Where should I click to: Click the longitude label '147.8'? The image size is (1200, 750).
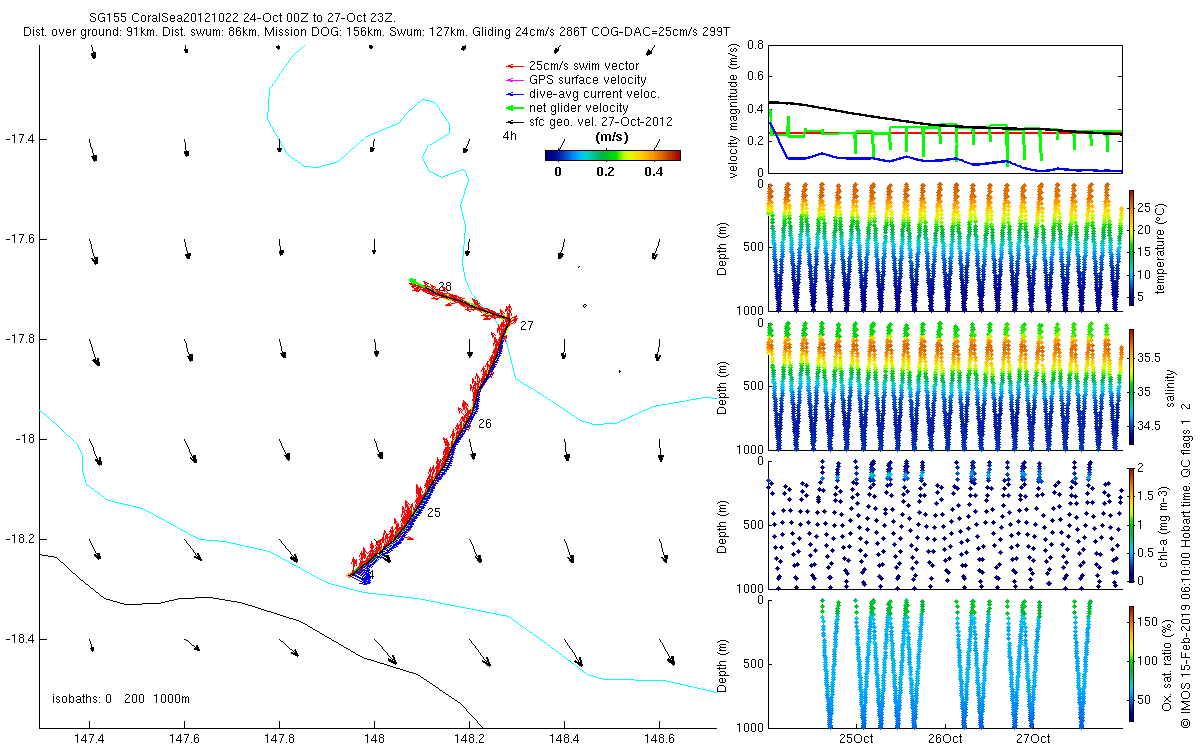click(x=279, y=739)
